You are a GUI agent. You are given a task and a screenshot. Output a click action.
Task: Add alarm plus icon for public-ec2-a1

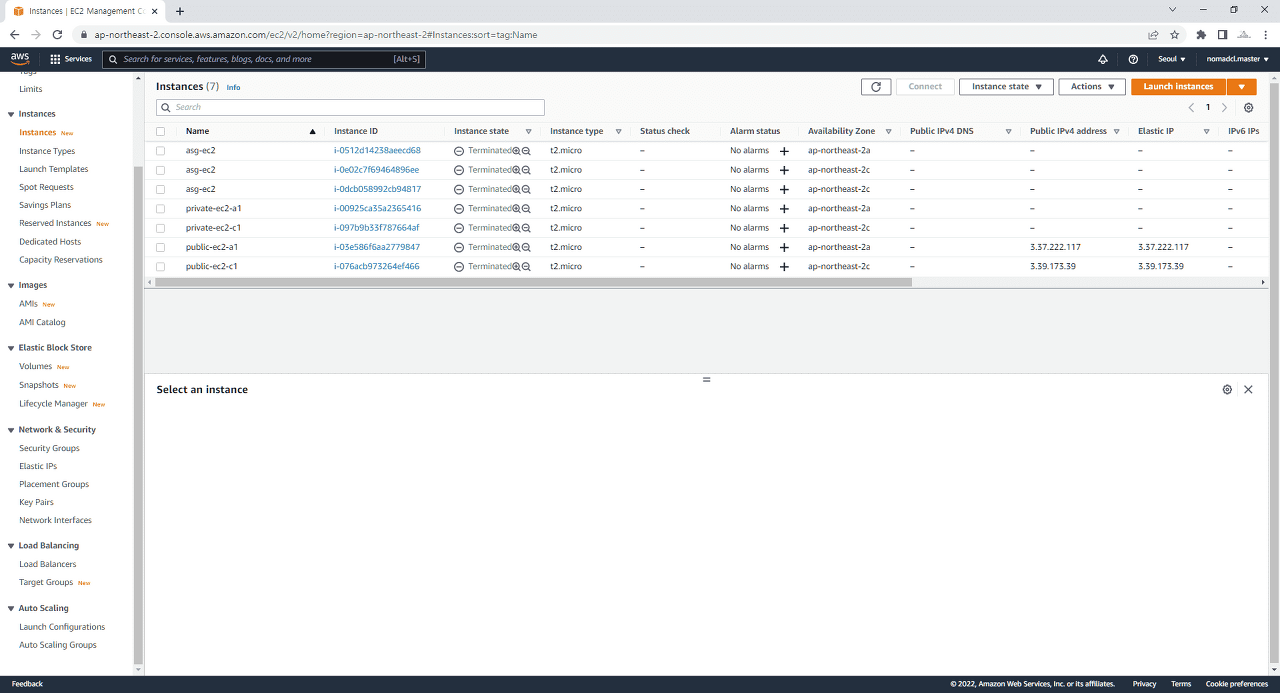[x=784, y=247]
